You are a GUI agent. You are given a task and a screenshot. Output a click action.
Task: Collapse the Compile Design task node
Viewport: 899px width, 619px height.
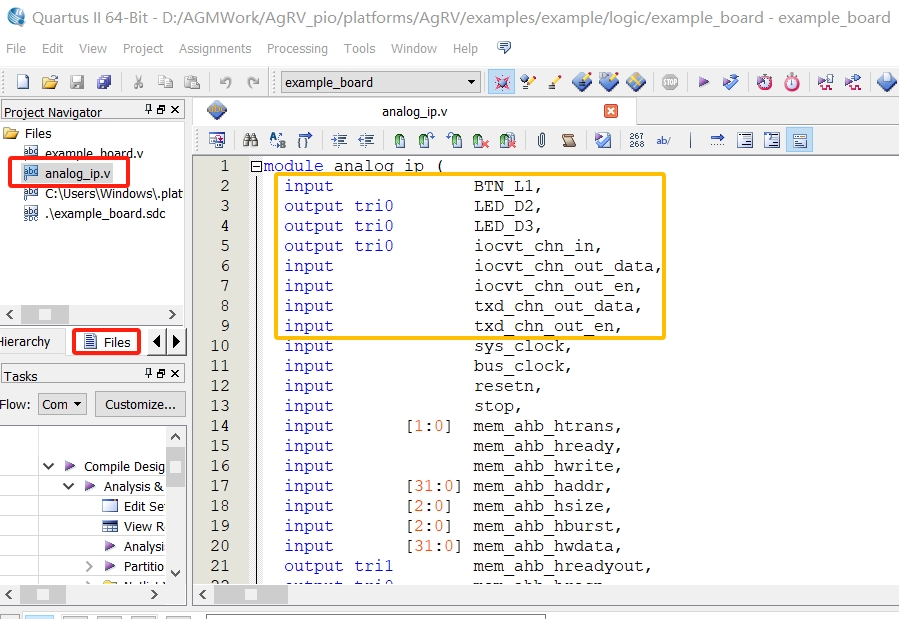[x=49, y=466]
